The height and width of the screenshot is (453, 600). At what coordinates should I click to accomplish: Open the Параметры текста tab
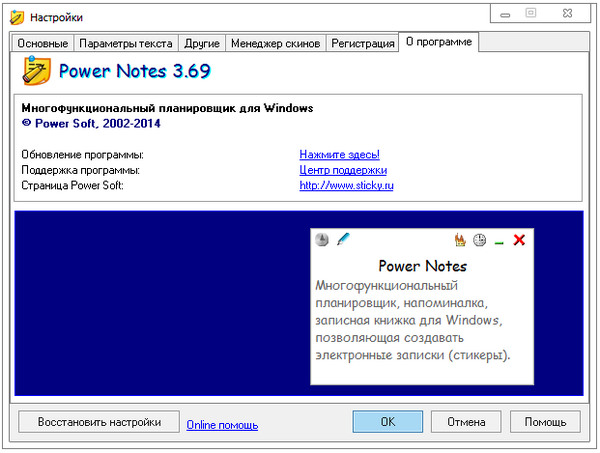[126, 43]
